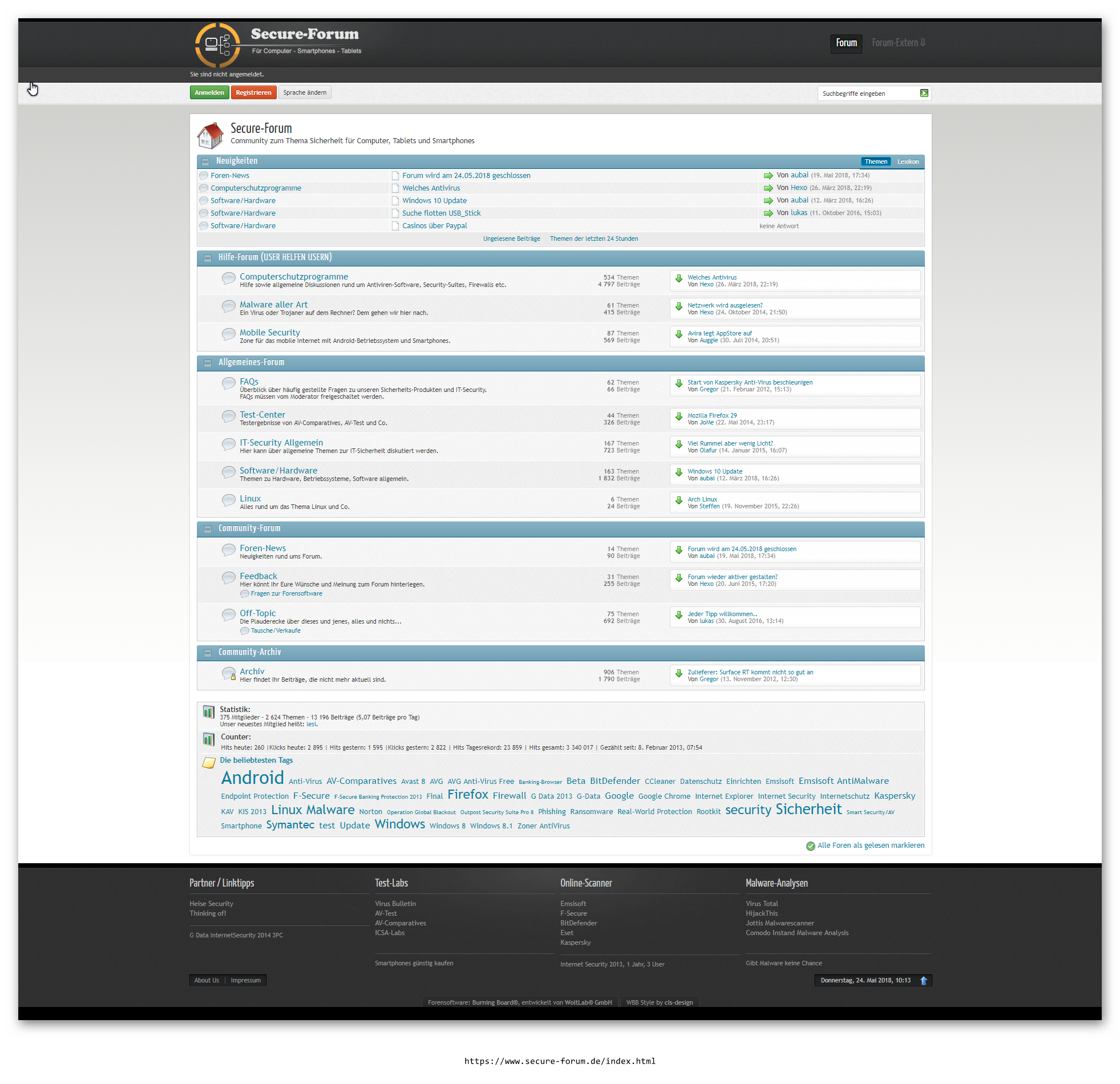The image size is (1120, 1084).
Task: Collapse the Allgemeines-Forum category
Action: point(208,363)
